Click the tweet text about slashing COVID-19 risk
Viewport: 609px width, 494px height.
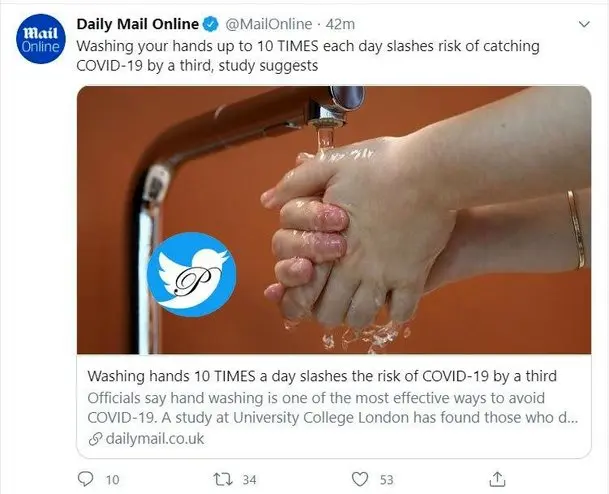[x=308, y=56]
